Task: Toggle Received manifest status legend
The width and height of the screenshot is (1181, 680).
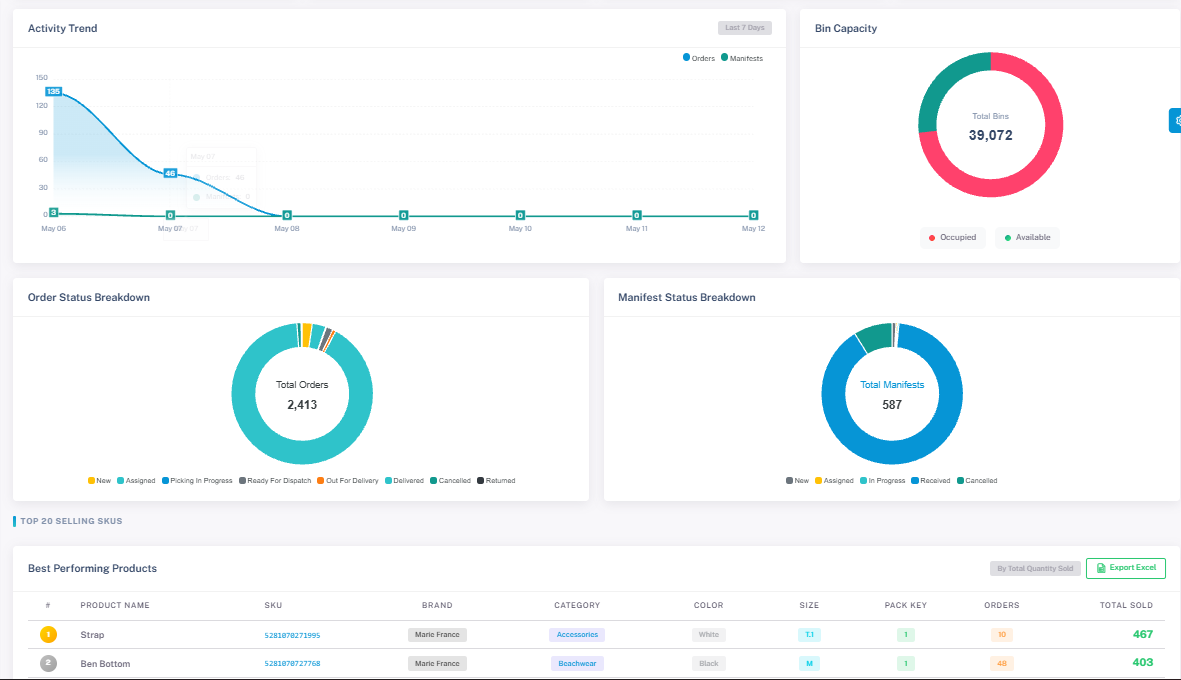Action: 931,480
